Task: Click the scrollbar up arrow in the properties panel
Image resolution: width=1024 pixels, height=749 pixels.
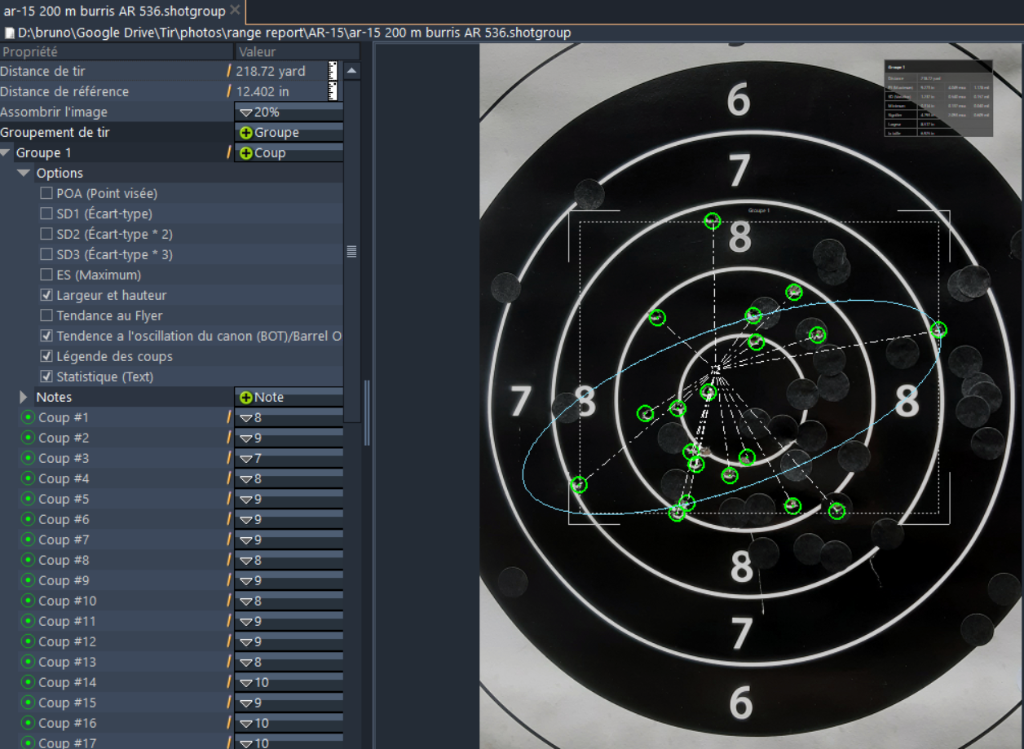Action: [351, 70]
